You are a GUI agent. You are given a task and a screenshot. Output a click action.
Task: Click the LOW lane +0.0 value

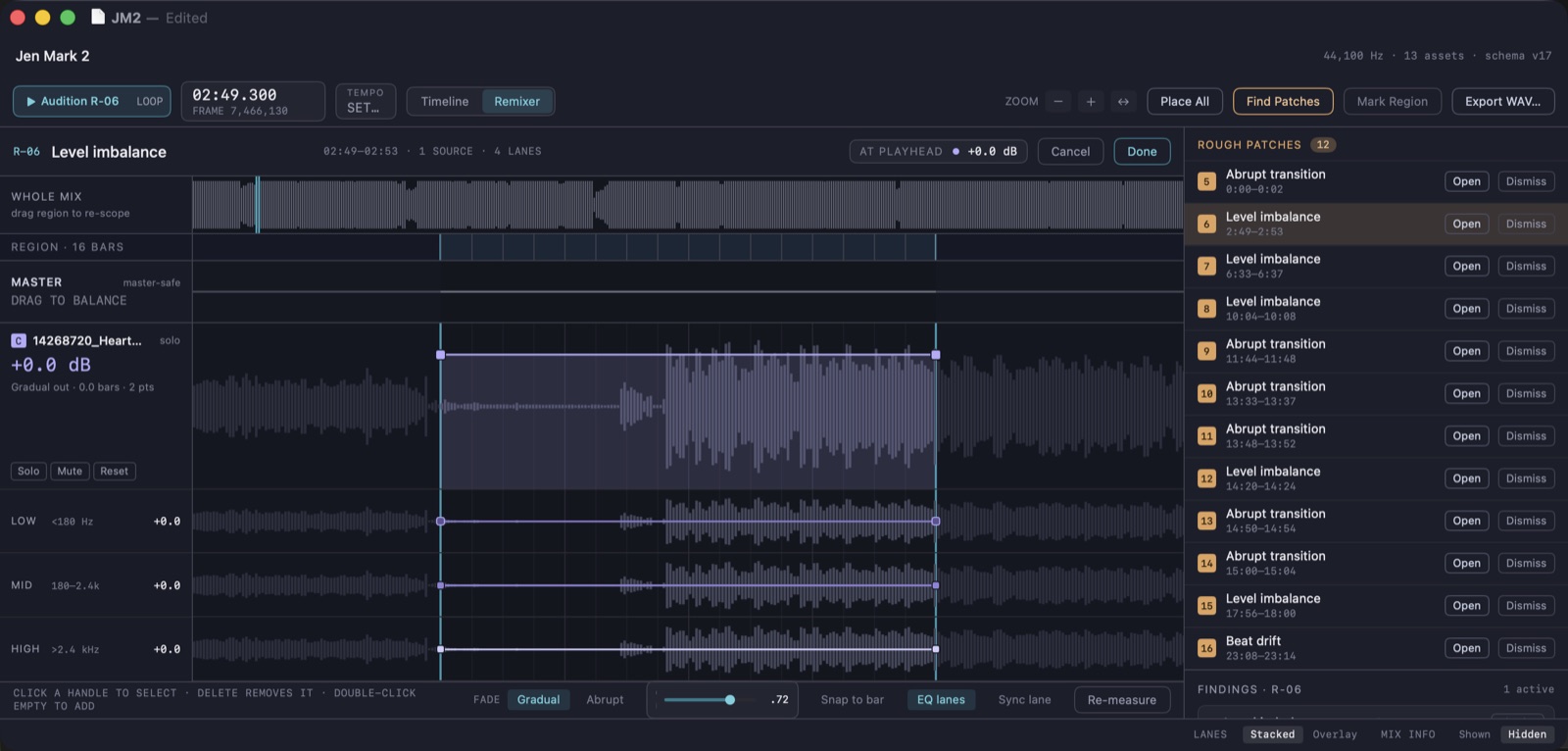[x=167, y=522]
